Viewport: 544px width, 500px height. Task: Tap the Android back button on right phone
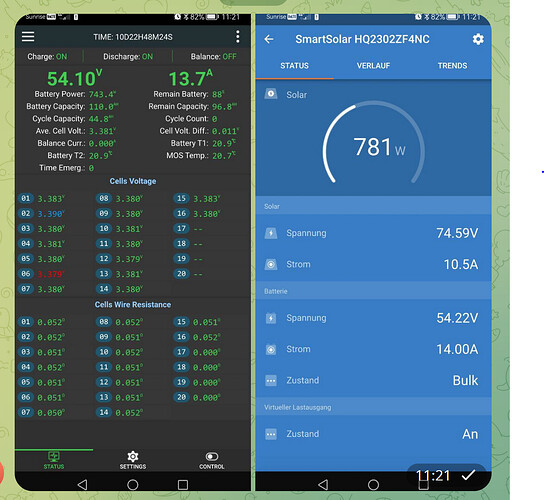tap(323, 485)
